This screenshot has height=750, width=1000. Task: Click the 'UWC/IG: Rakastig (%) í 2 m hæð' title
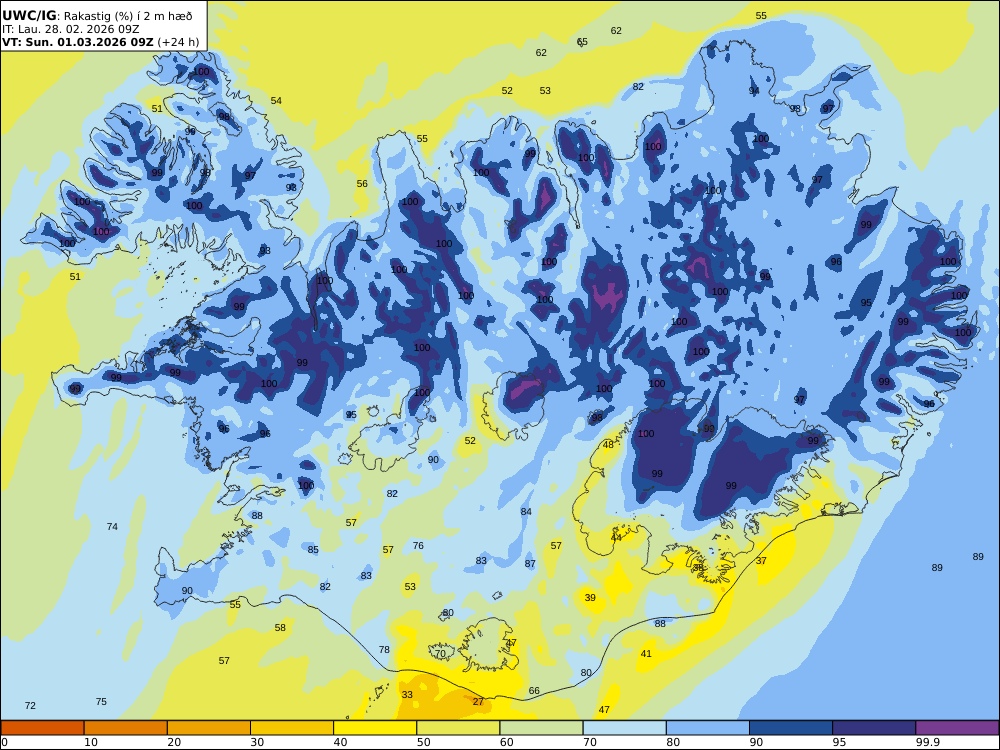coord(97,16)
